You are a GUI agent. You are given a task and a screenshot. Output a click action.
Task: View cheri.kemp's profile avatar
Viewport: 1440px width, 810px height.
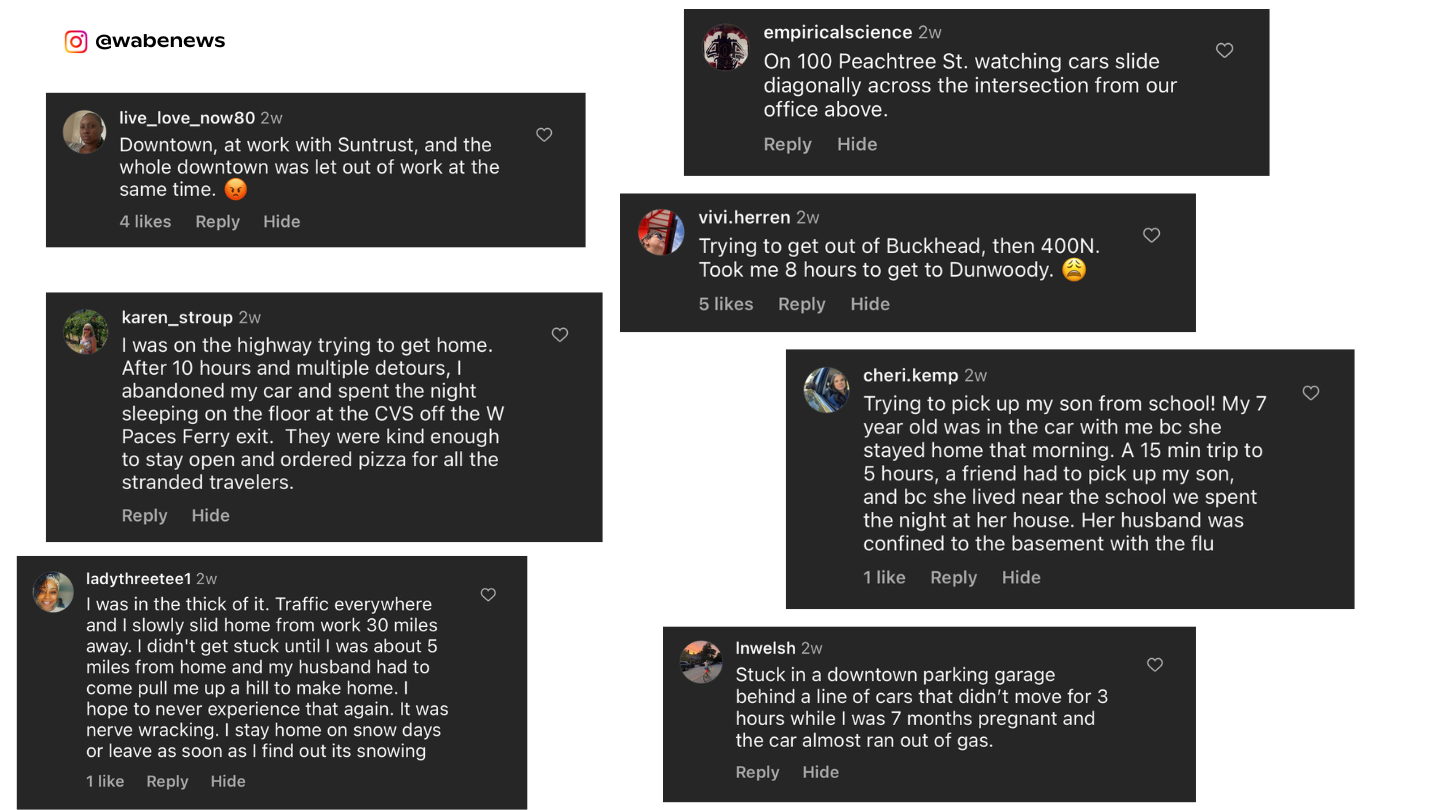pyautogui.click(x=827, y=390)
